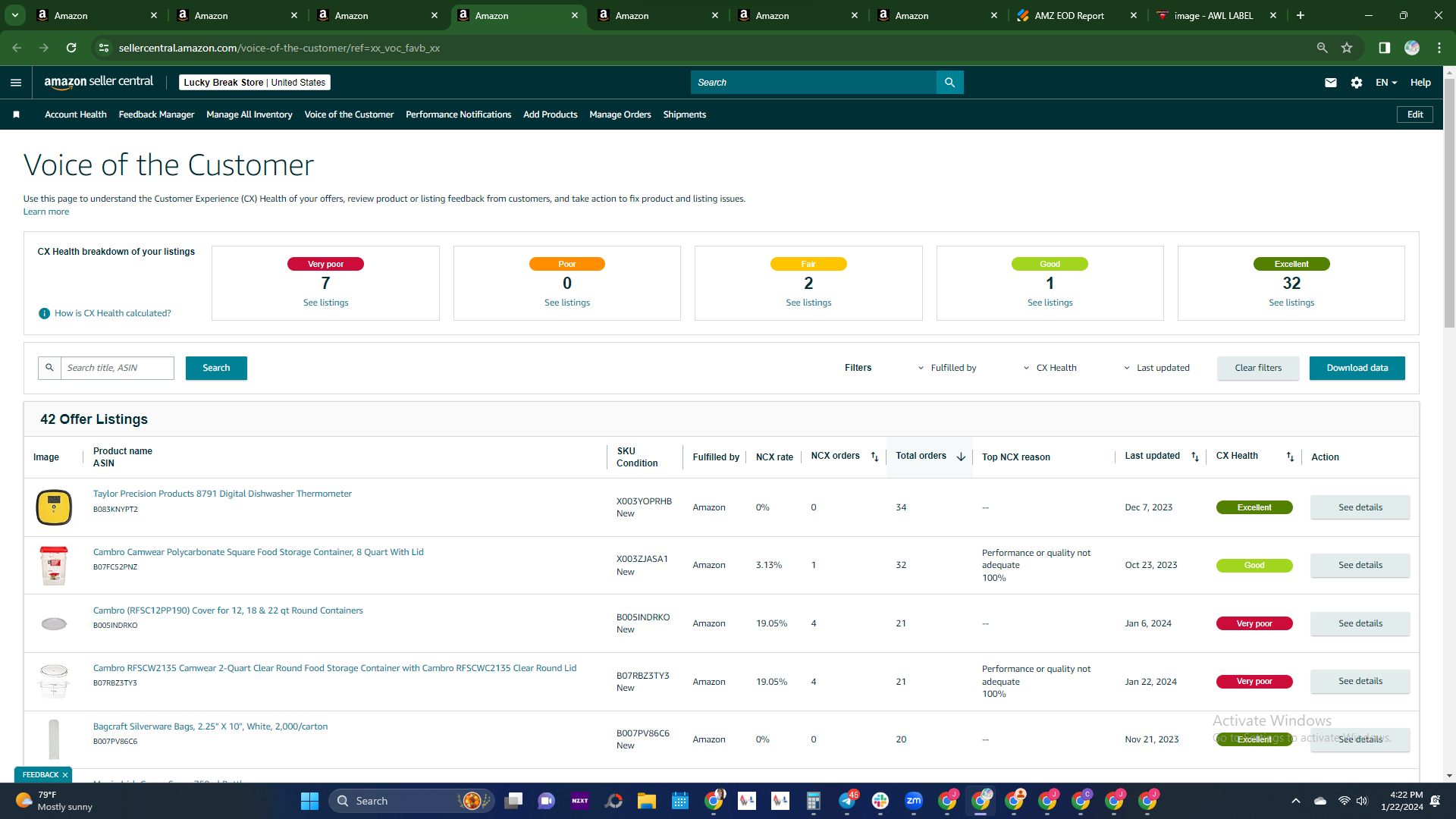
Task: Open the messages envelope icon
Action: click(x=1331, y=83)
